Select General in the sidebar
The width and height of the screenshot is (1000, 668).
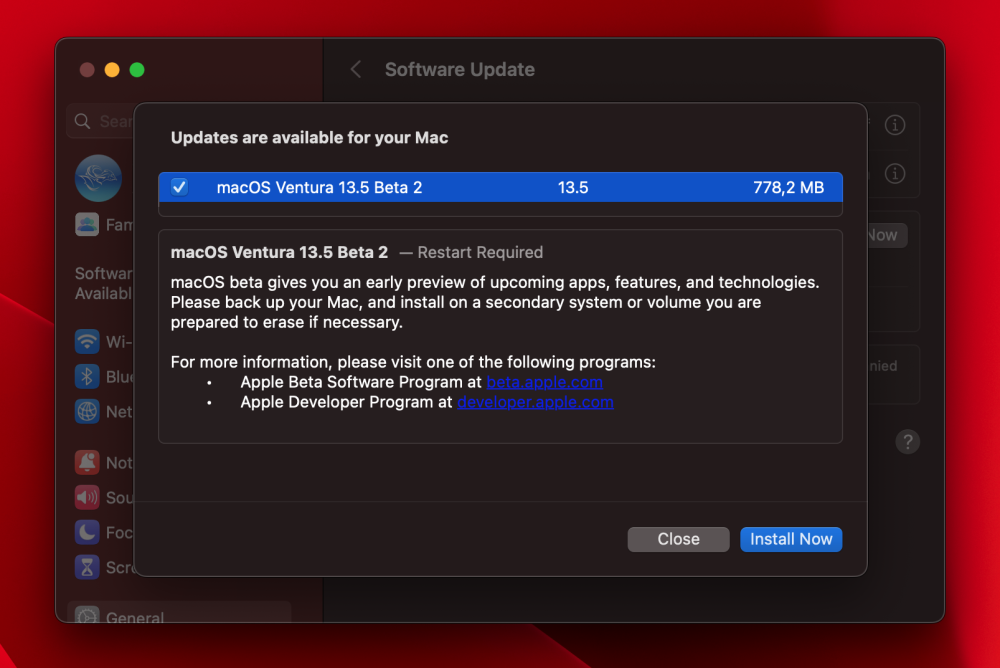179,614
